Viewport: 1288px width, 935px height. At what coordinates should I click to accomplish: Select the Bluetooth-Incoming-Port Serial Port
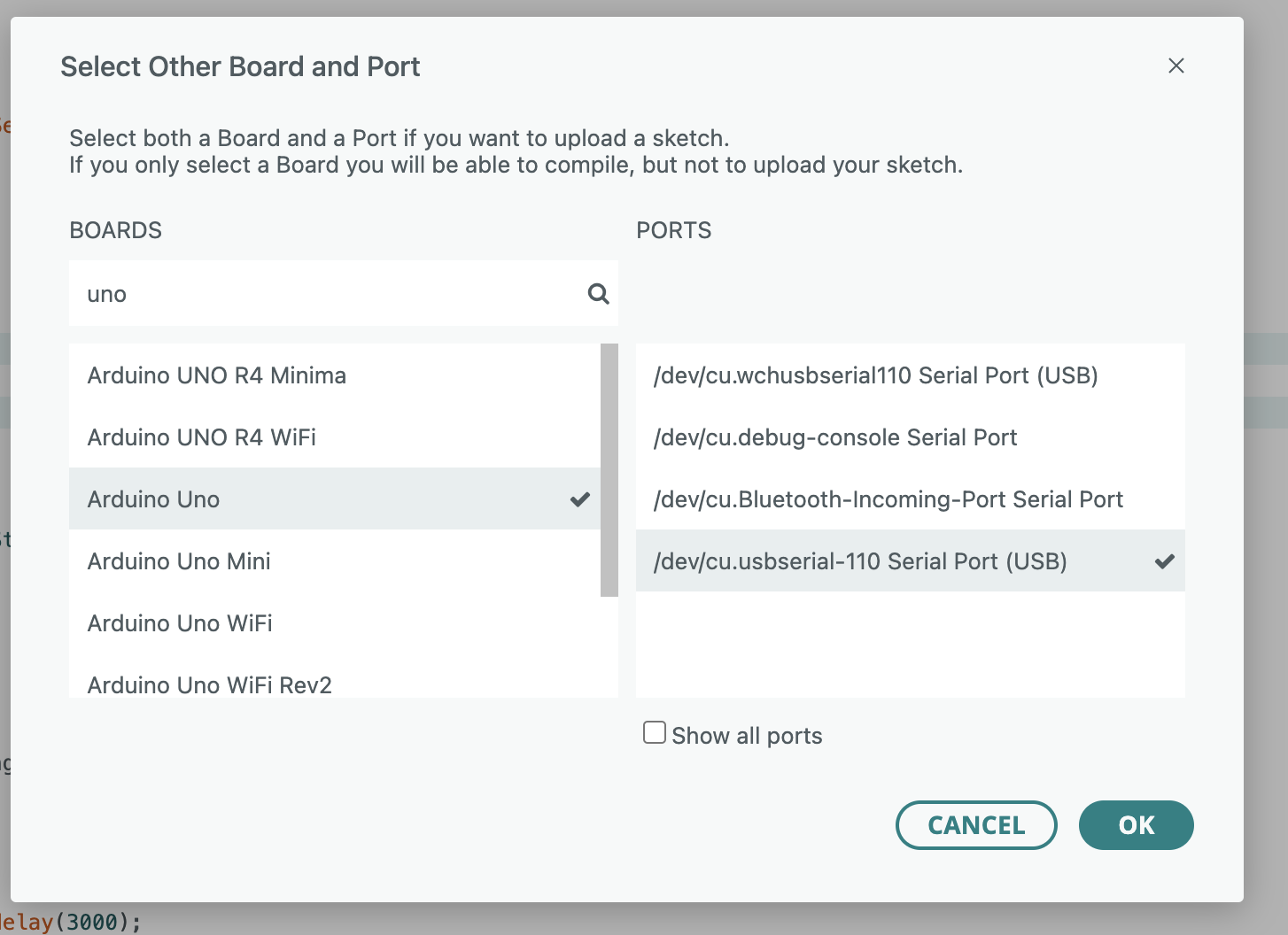tap(888, 499)
